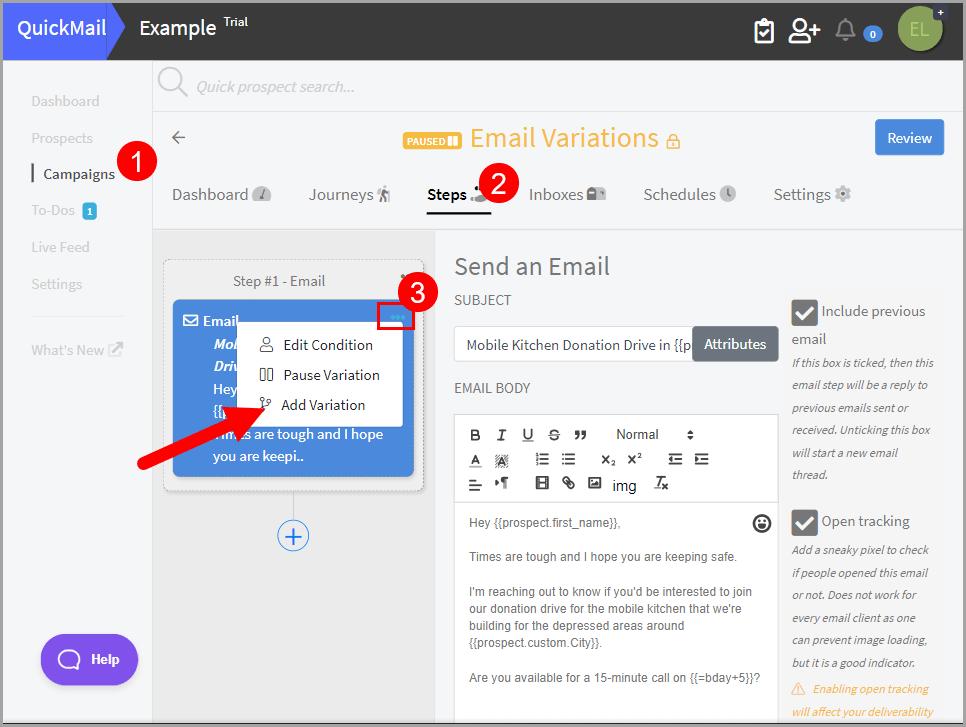Uncheck Include previous email checkbox
This screenshot has height=727, width=966.
point(804,313)
